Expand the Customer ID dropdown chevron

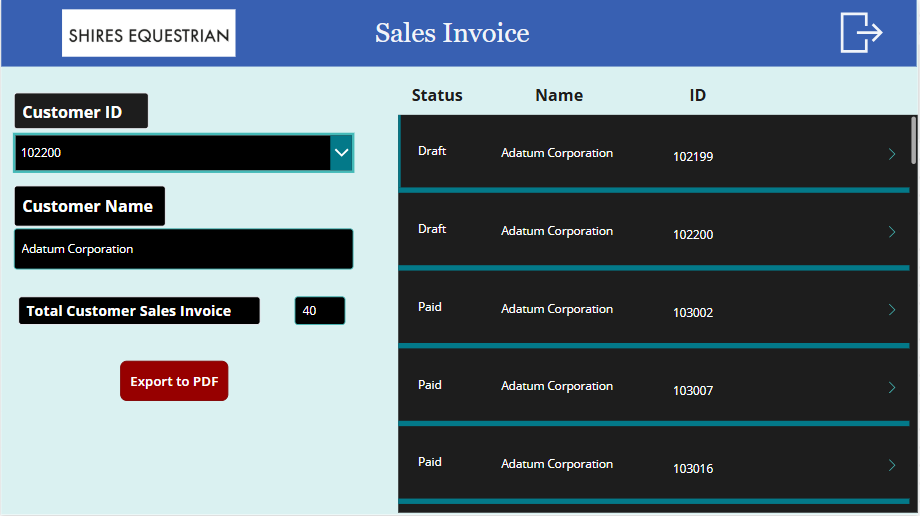pos(341,153)
